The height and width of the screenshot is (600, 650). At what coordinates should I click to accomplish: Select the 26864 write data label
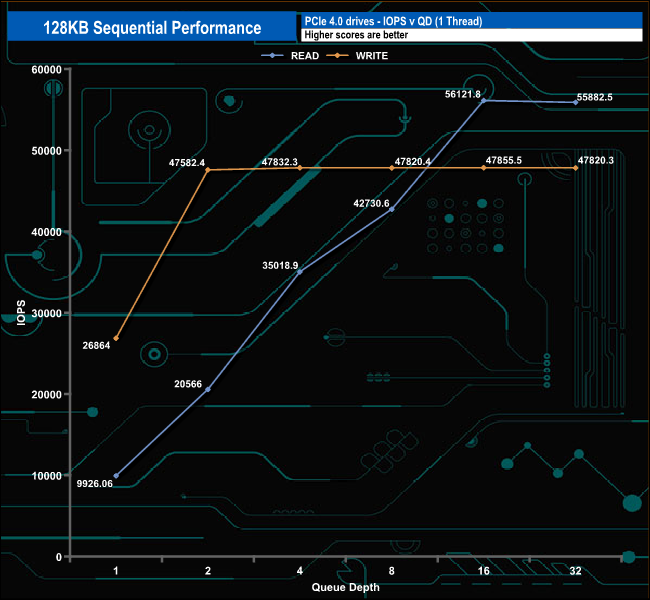click(96, 345)
